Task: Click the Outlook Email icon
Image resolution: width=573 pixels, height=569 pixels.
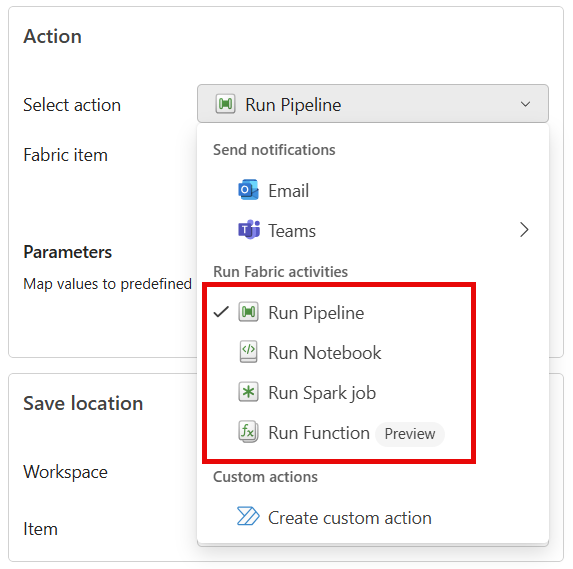Action: (248, 190)
